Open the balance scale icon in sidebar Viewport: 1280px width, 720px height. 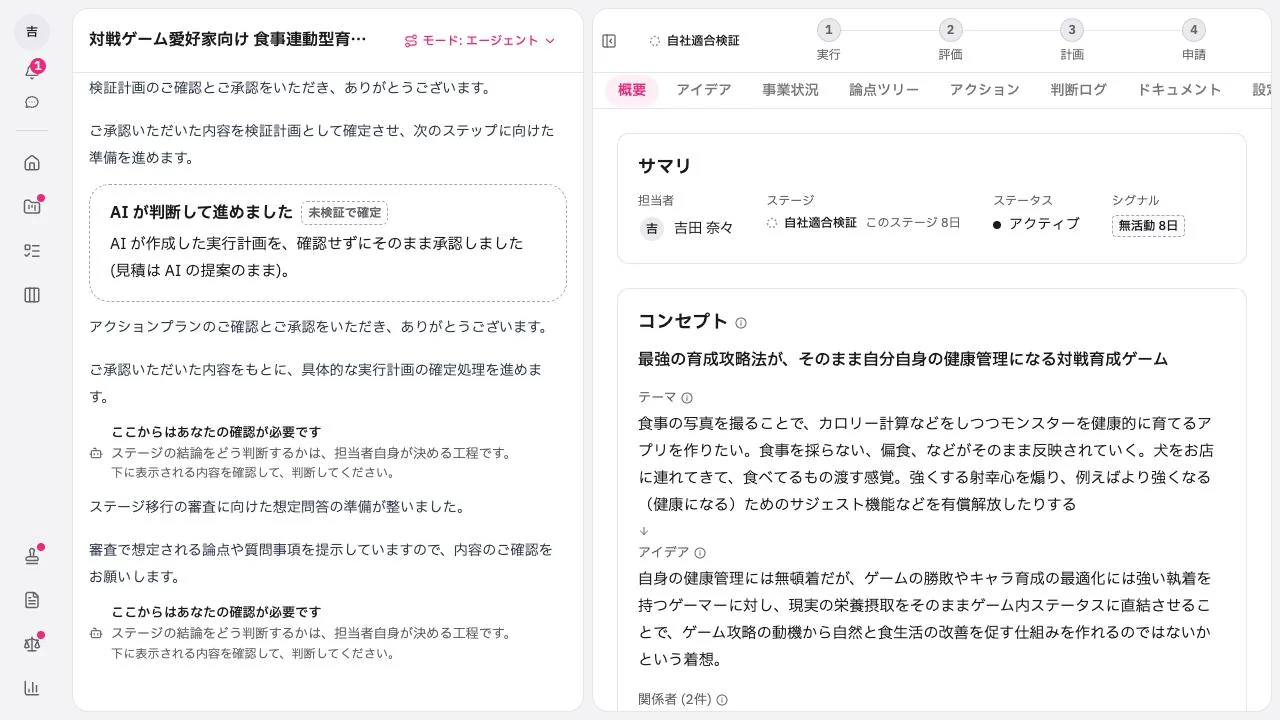(32, 644)
